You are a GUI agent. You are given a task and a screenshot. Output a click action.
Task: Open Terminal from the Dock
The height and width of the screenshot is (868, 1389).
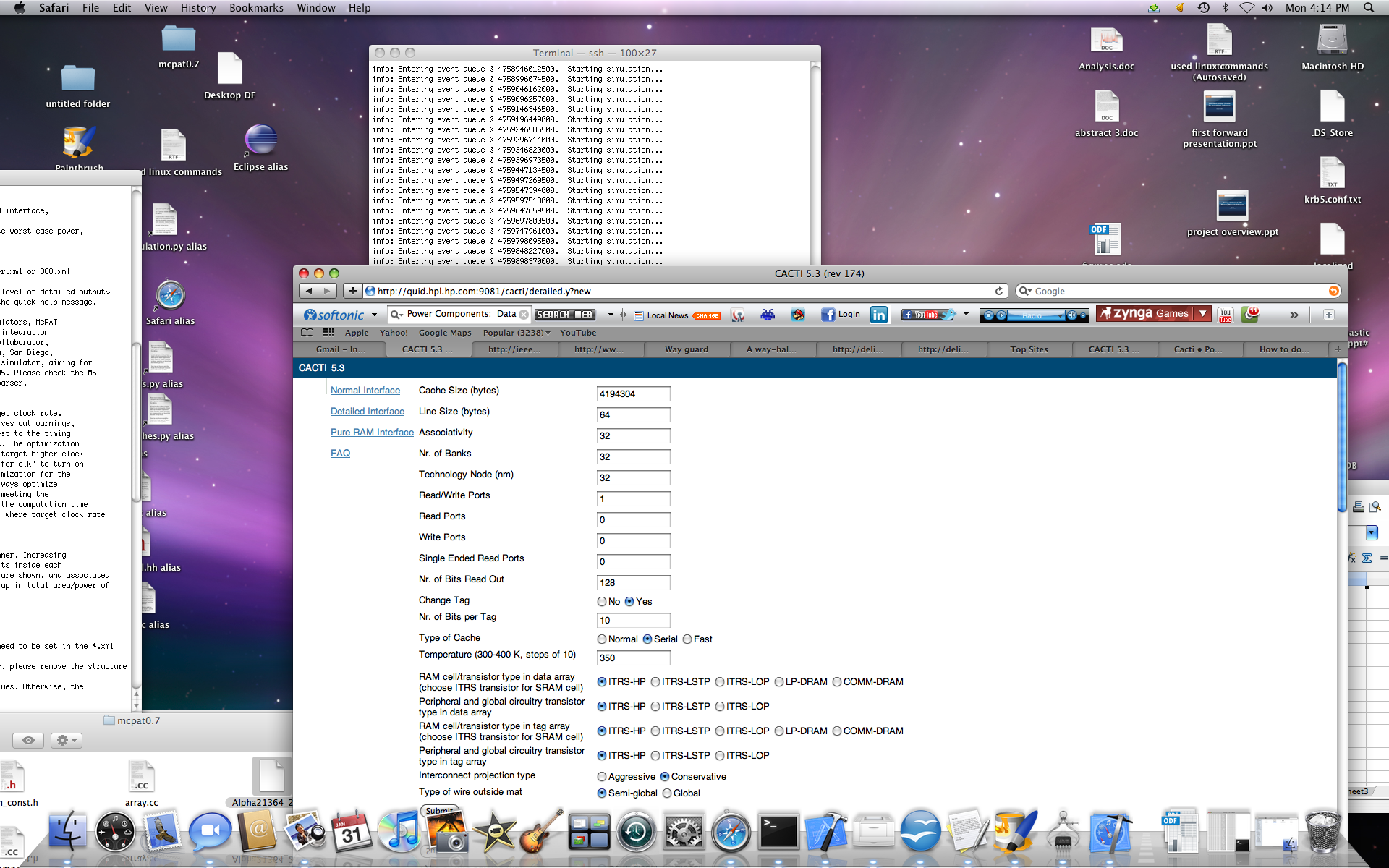click(x=778, y=831)
